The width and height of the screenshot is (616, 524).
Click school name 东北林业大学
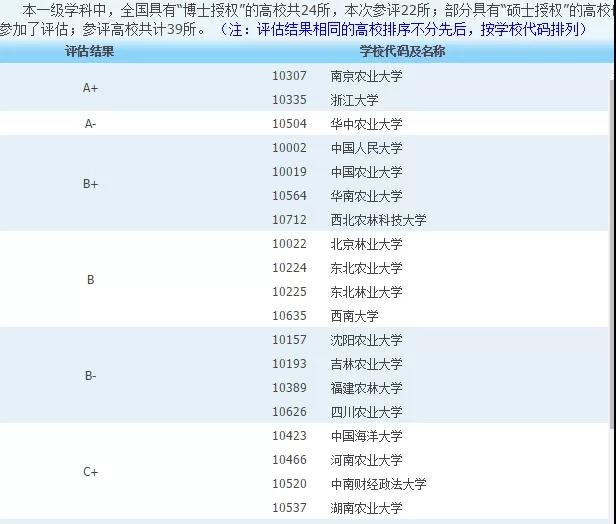367,292
